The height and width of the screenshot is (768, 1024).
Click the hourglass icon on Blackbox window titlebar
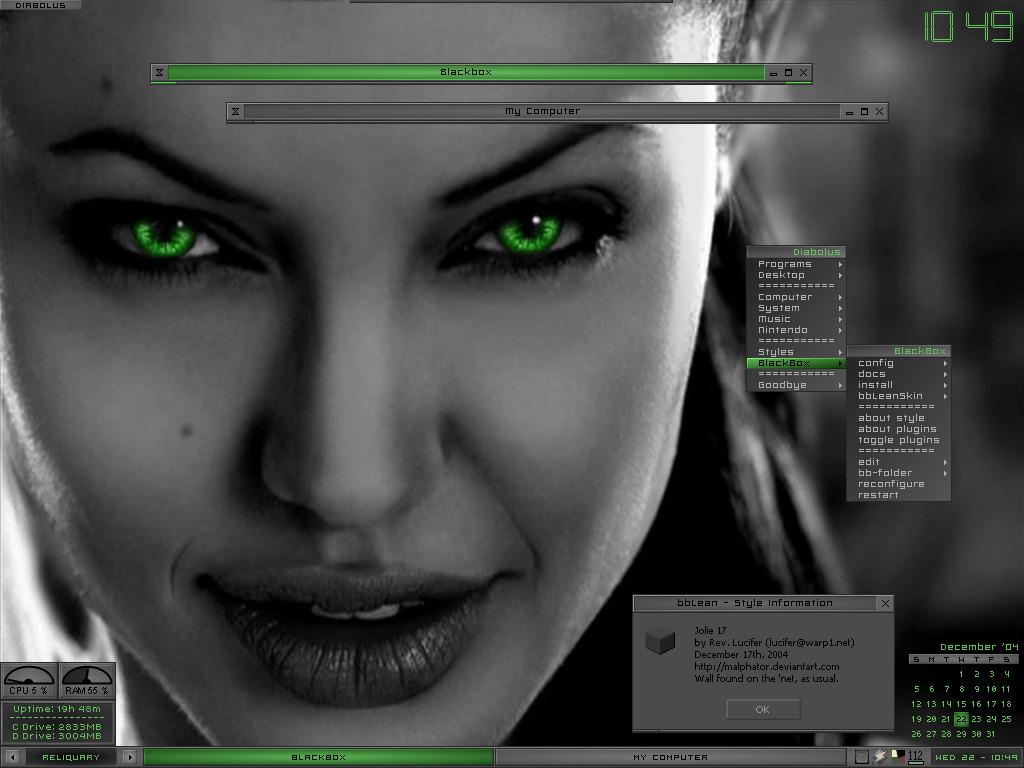pyautogui.click(x=159, y=72)
